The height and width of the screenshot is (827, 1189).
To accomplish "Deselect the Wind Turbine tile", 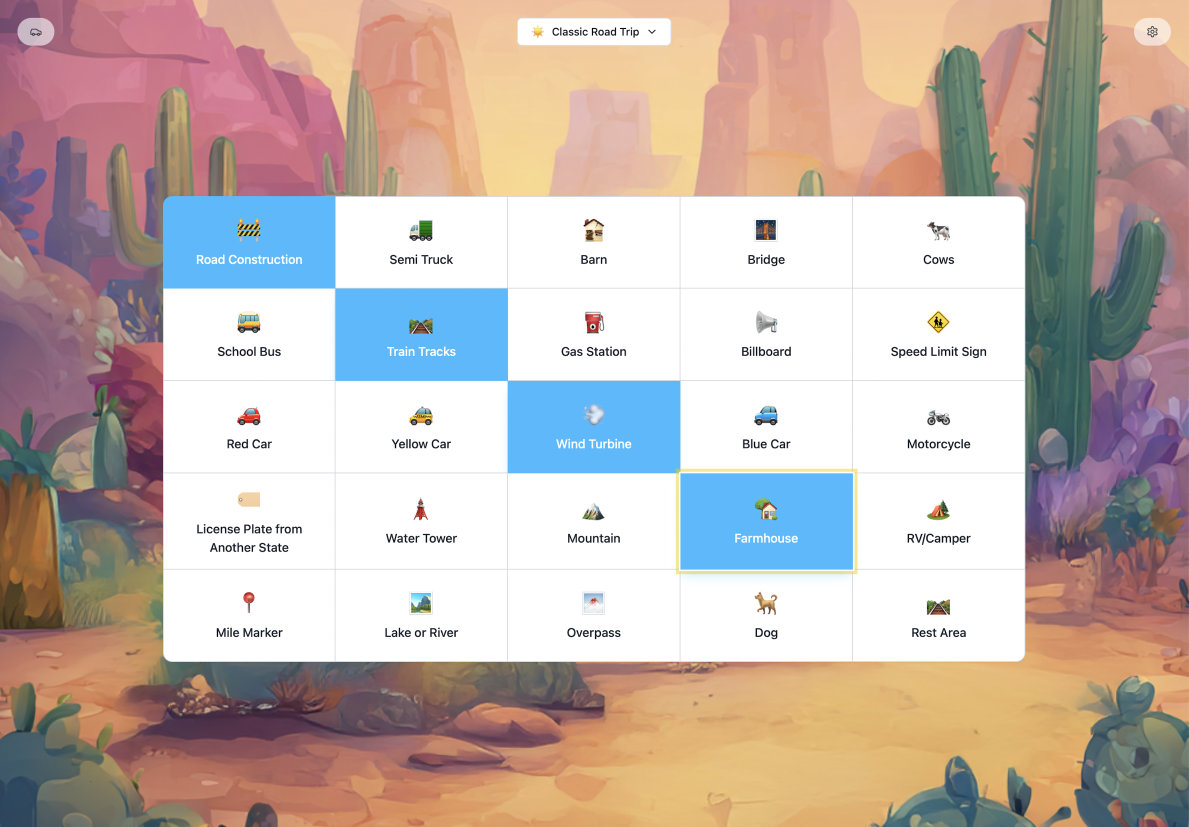I will (594, 427).
